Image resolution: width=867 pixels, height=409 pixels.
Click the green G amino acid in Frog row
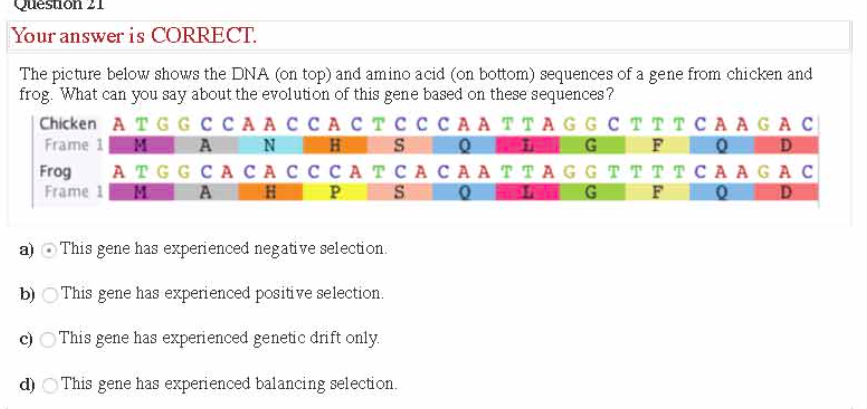[x=592, y=190]
